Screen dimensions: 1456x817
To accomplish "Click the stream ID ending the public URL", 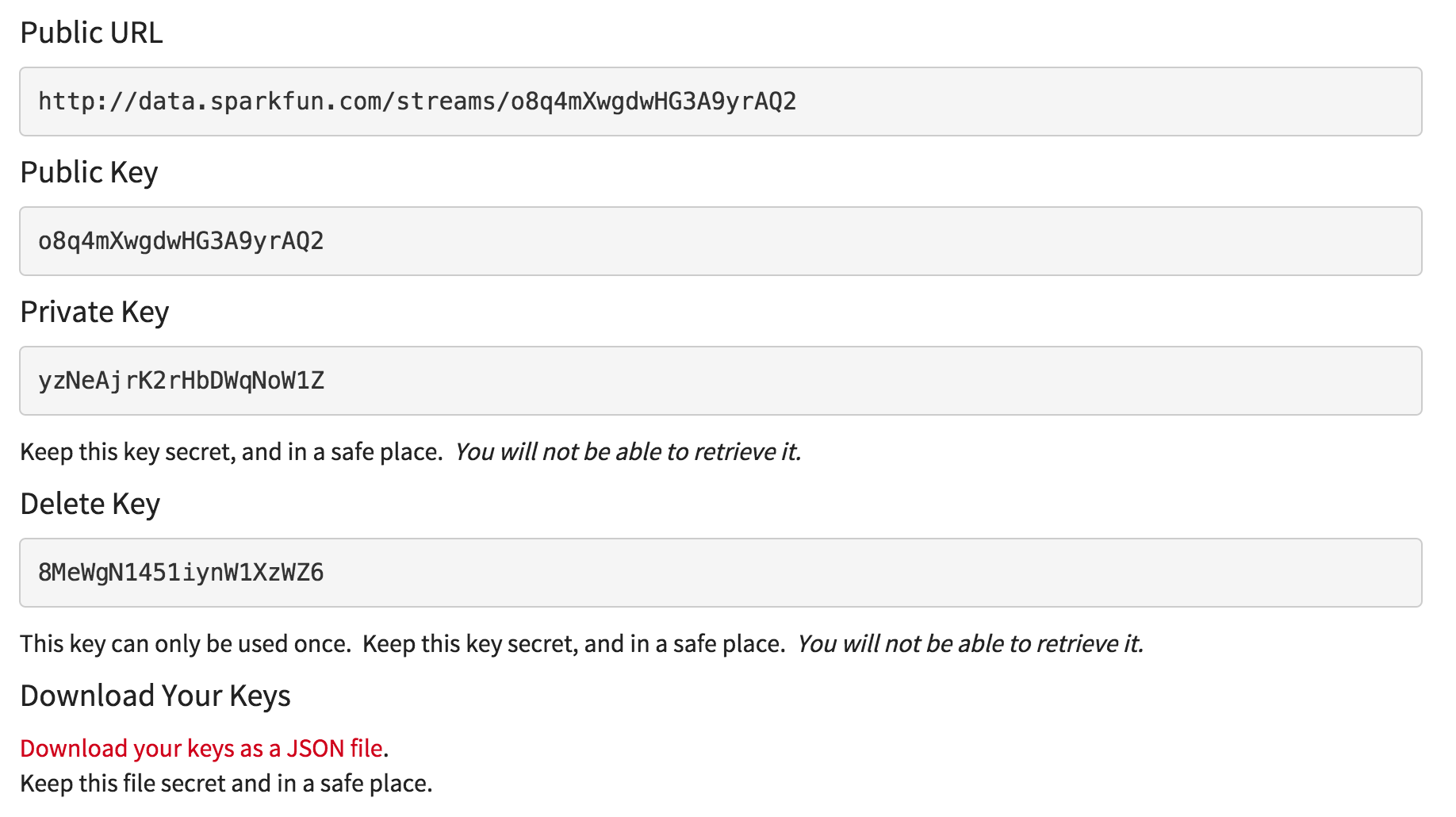I will [653, 102].
